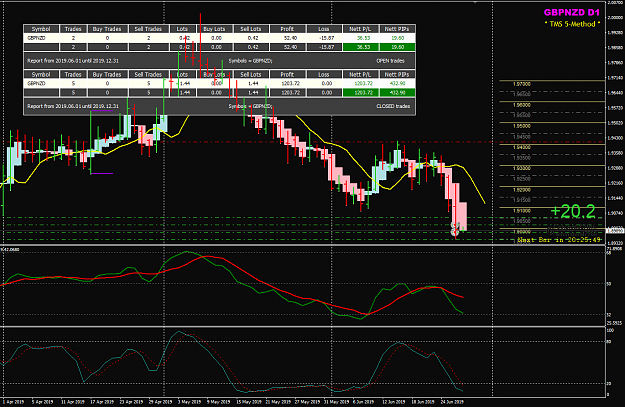Click the white 432.90 Nett PIPs cell

pos(397,83)
